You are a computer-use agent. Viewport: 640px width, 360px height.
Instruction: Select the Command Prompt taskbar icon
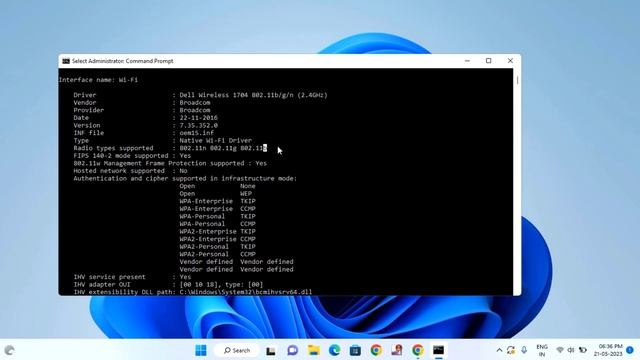pyautogui.click(x=438, y=350)
